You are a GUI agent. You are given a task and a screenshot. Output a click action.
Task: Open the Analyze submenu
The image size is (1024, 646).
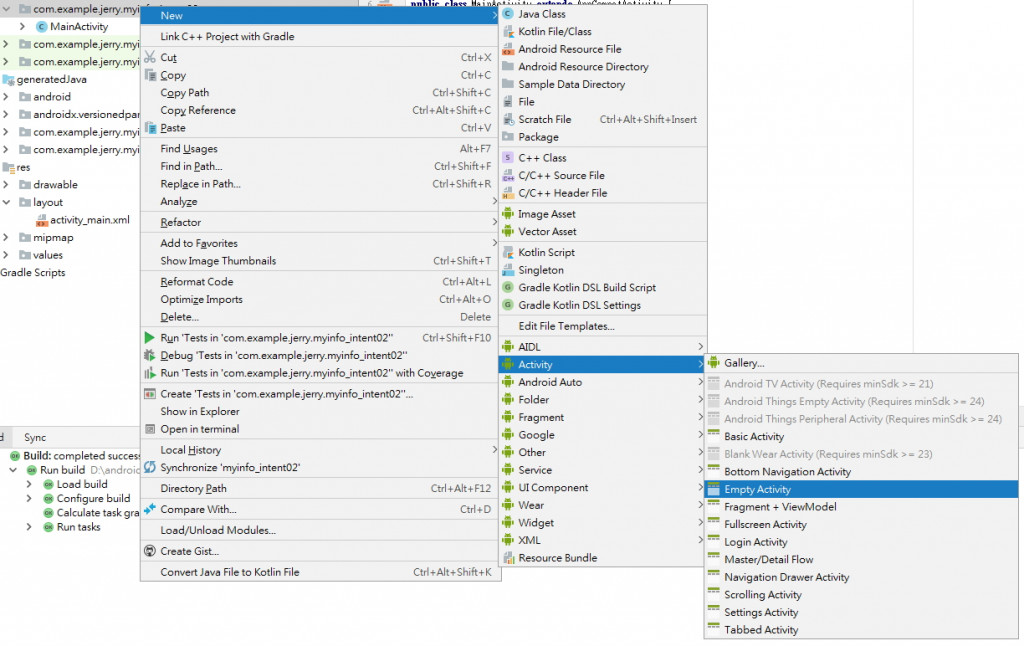pos(321,202)
